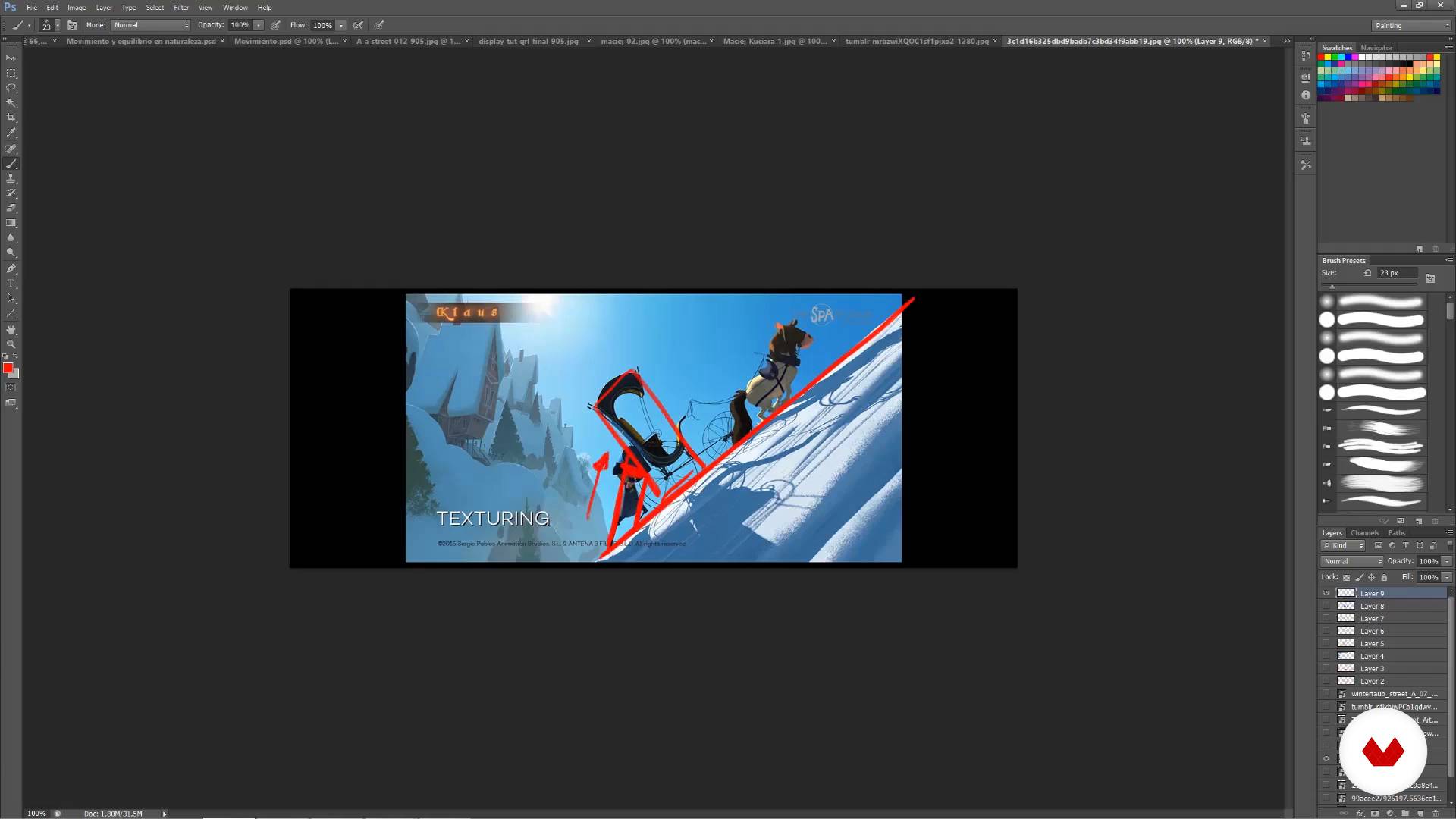Switch to maciej_02.jpg document tab
Screen dimensions: 1456x819
[x=653, y=41]
